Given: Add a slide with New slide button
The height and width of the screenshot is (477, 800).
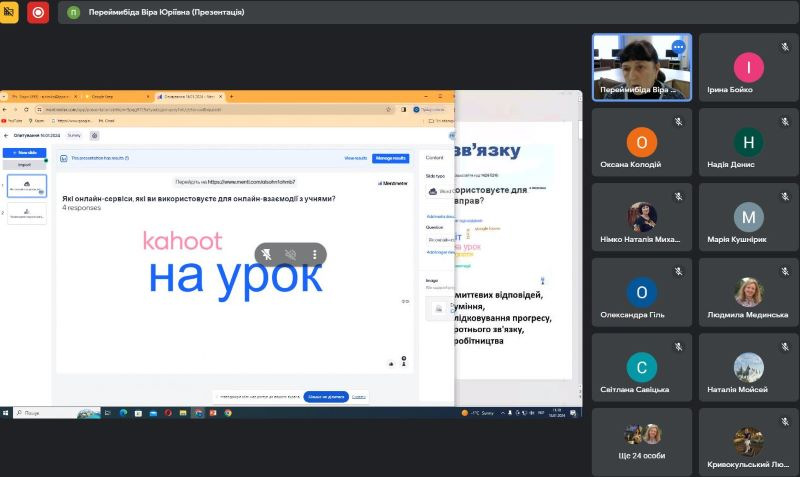Looking at the screenshot, I should 24,153.
